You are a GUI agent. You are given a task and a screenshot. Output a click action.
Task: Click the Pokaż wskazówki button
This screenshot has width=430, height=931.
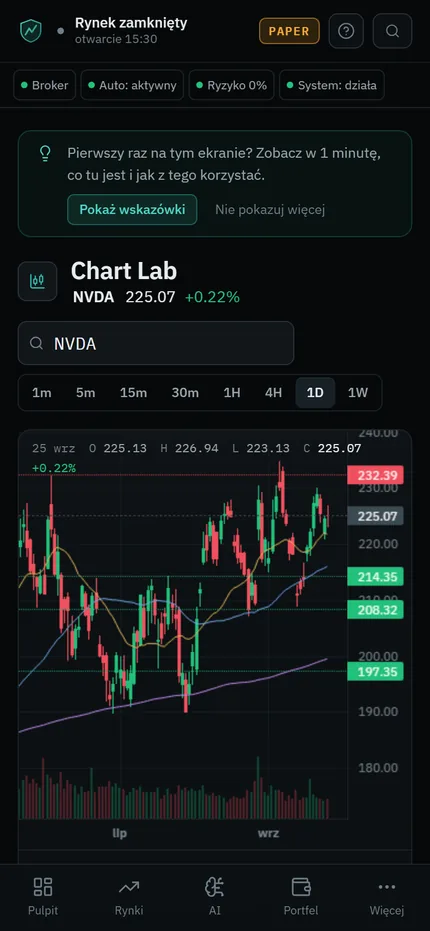click(x=132, y=210)
